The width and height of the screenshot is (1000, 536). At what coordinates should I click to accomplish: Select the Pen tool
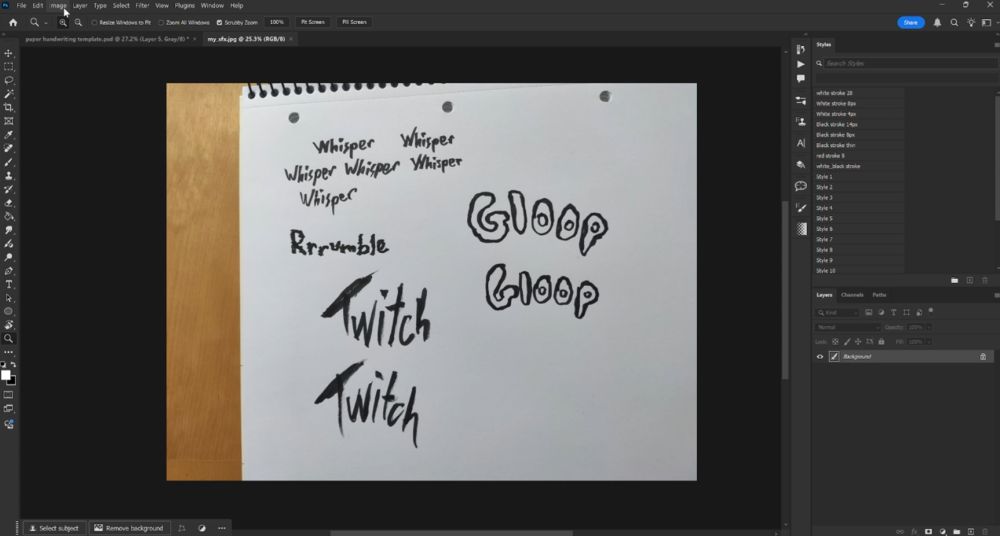(9, 271)
